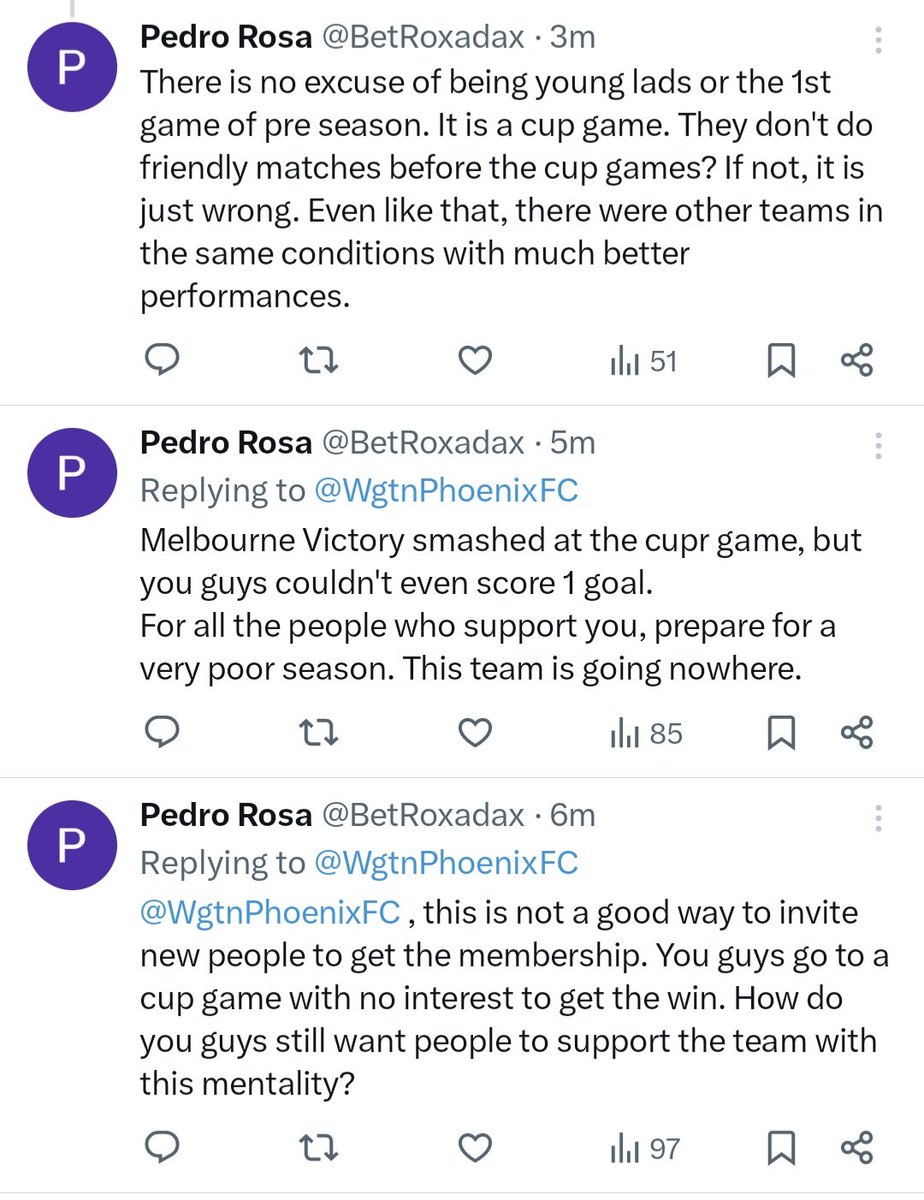Bookmark the tweet with 51 views
Viewport: 924px width, 1200px height.
[x=781, y=361]
